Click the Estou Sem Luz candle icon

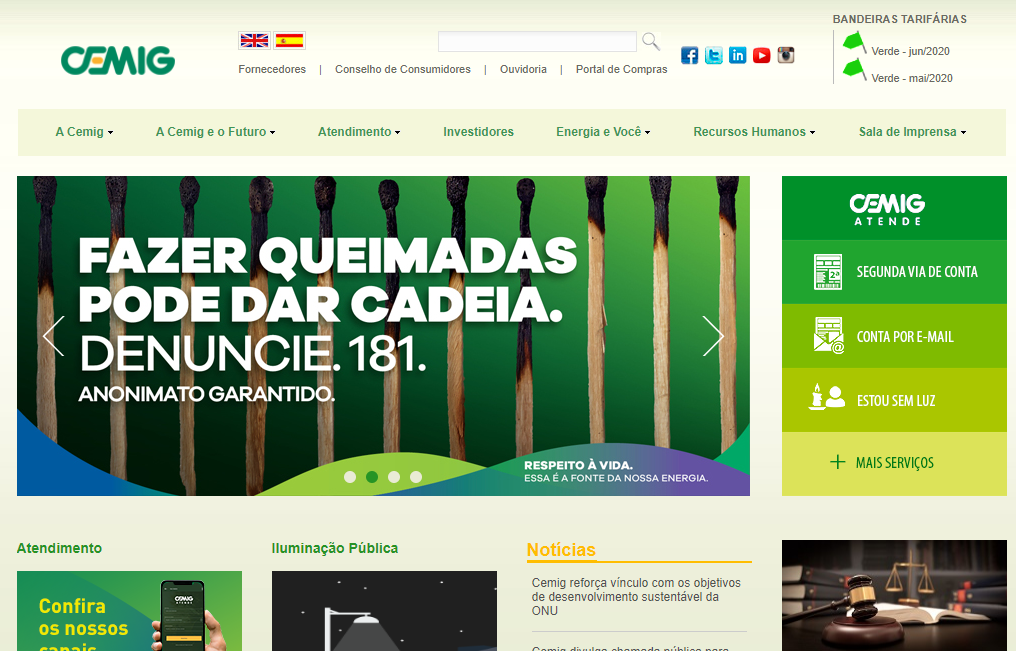click(x=827, y=397)
